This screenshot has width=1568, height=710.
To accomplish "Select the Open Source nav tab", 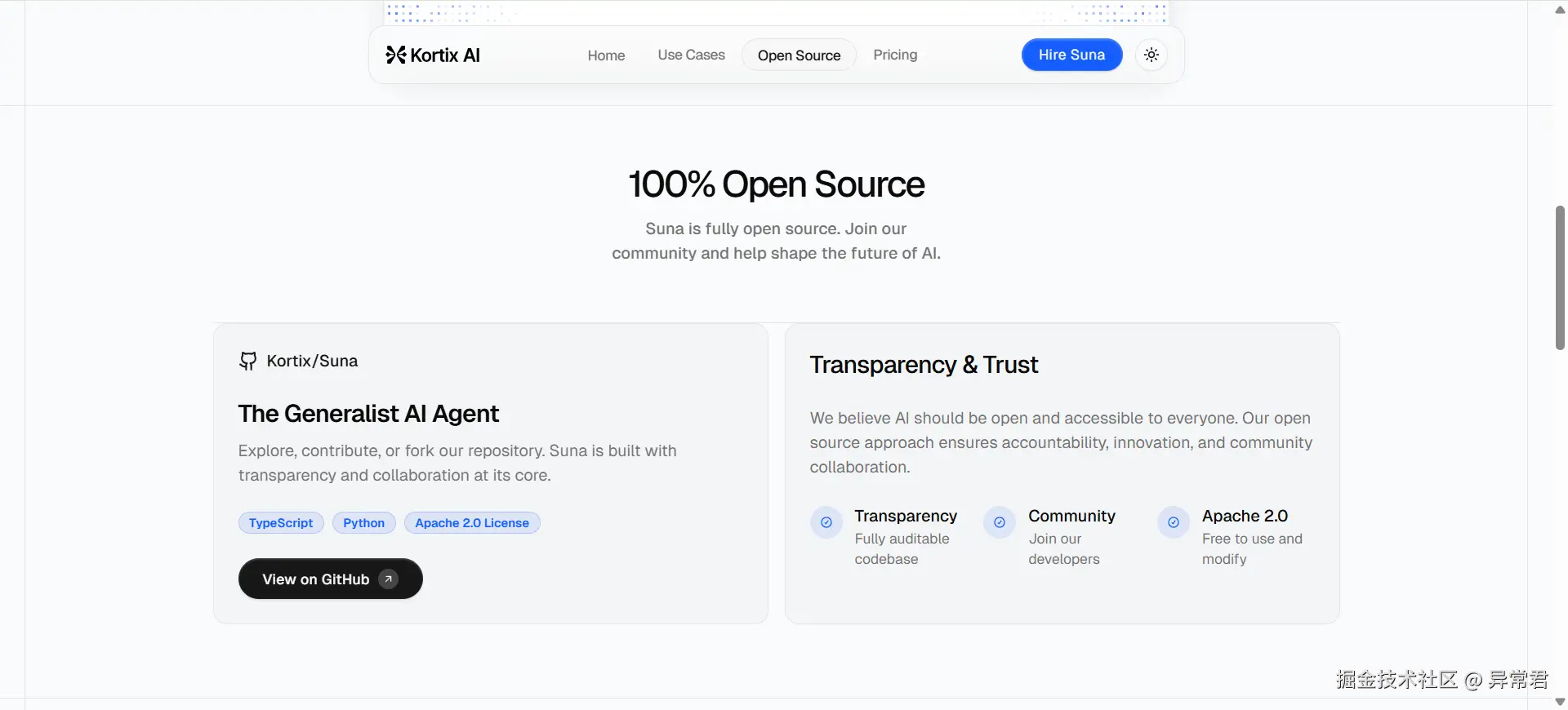I will tap(799, 55).
